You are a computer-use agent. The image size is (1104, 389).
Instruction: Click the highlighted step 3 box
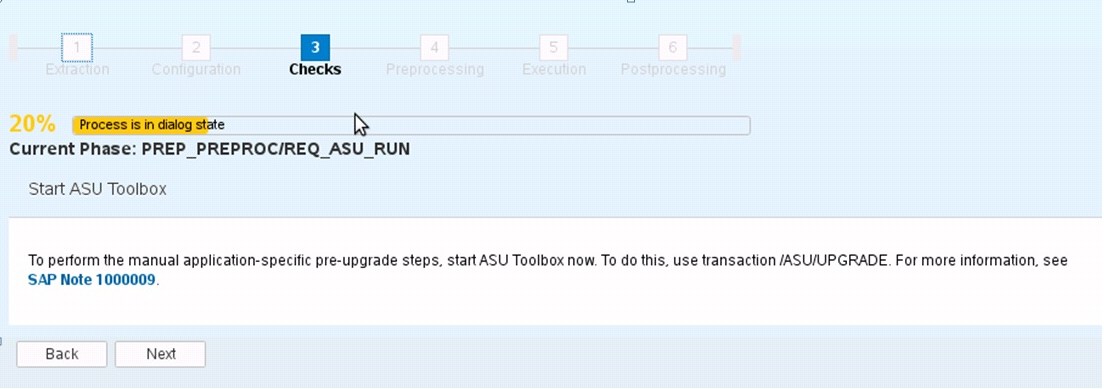(315, 47)
